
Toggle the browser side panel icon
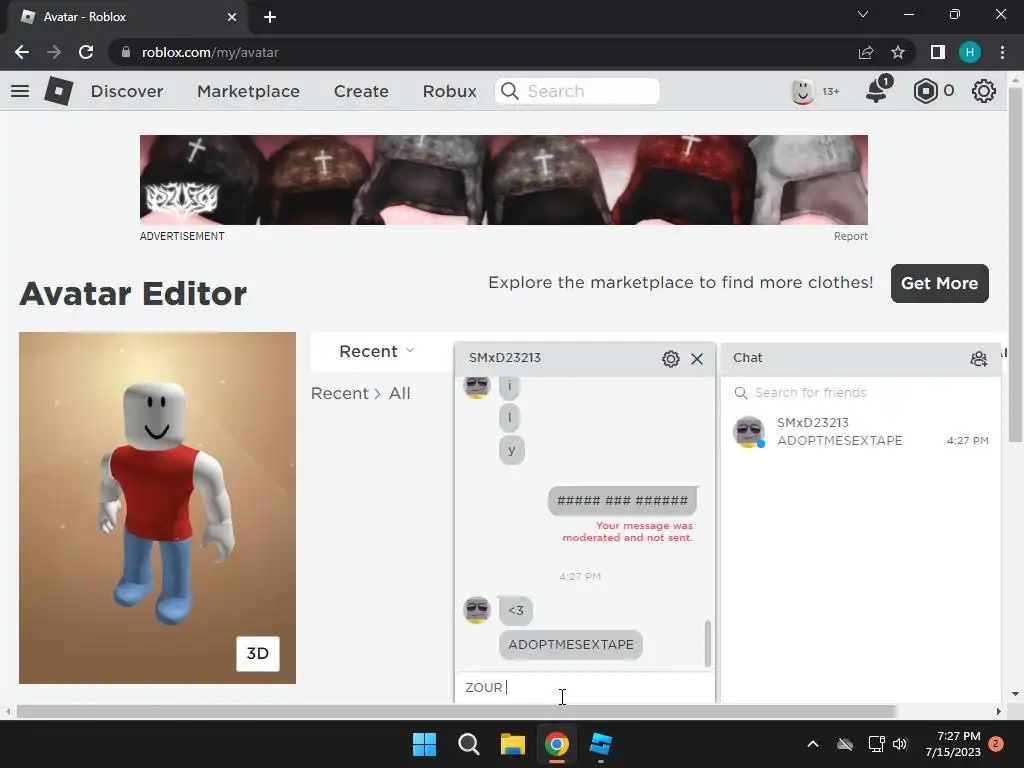tap(938, 52)
